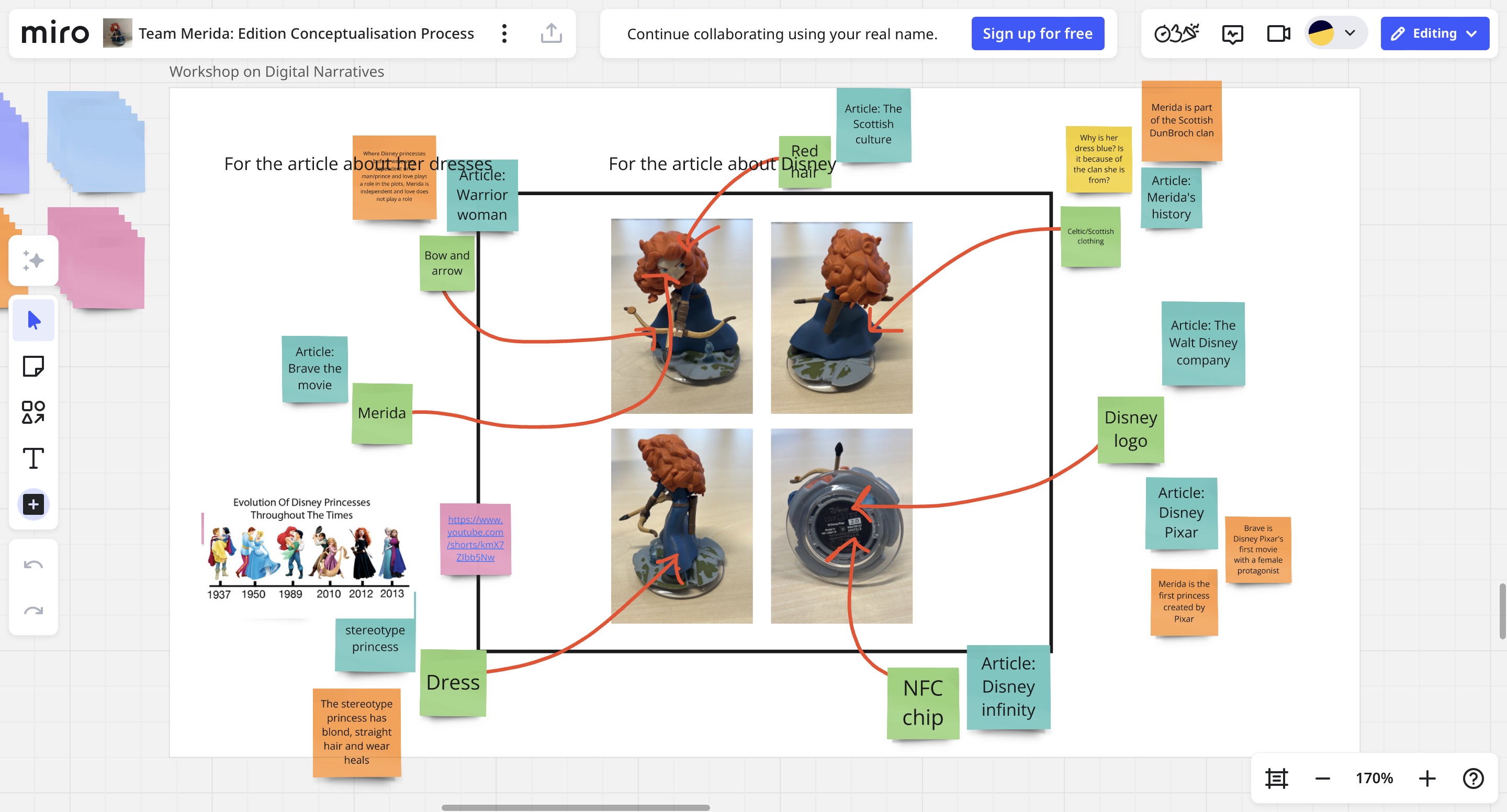Image resolution: width=1507 pixels, height=812 pixels.
Task: Select the cursor select tool
Action: pos(33,320)
